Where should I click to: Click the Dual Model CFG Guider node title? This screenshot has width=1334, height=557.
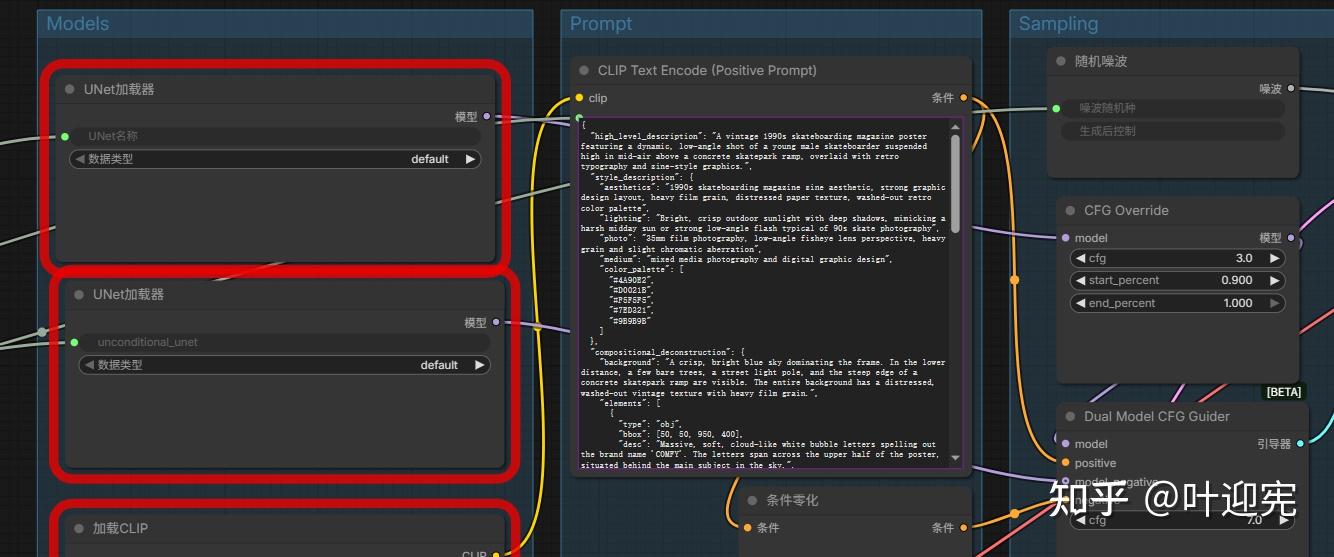1157,416
